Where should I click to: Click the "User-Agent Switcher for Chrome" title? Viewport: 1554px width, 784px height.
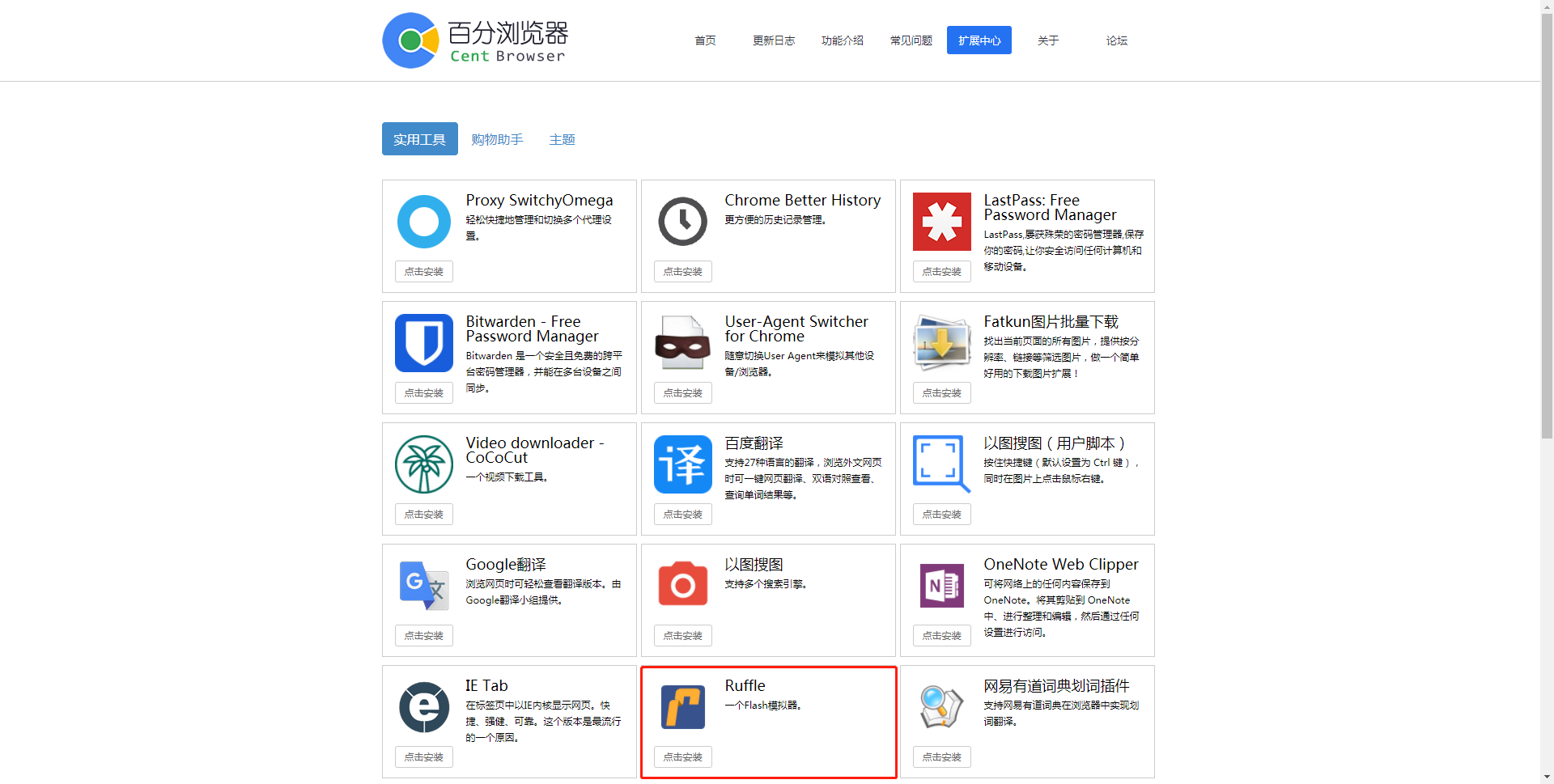click(x=796, y=329)
